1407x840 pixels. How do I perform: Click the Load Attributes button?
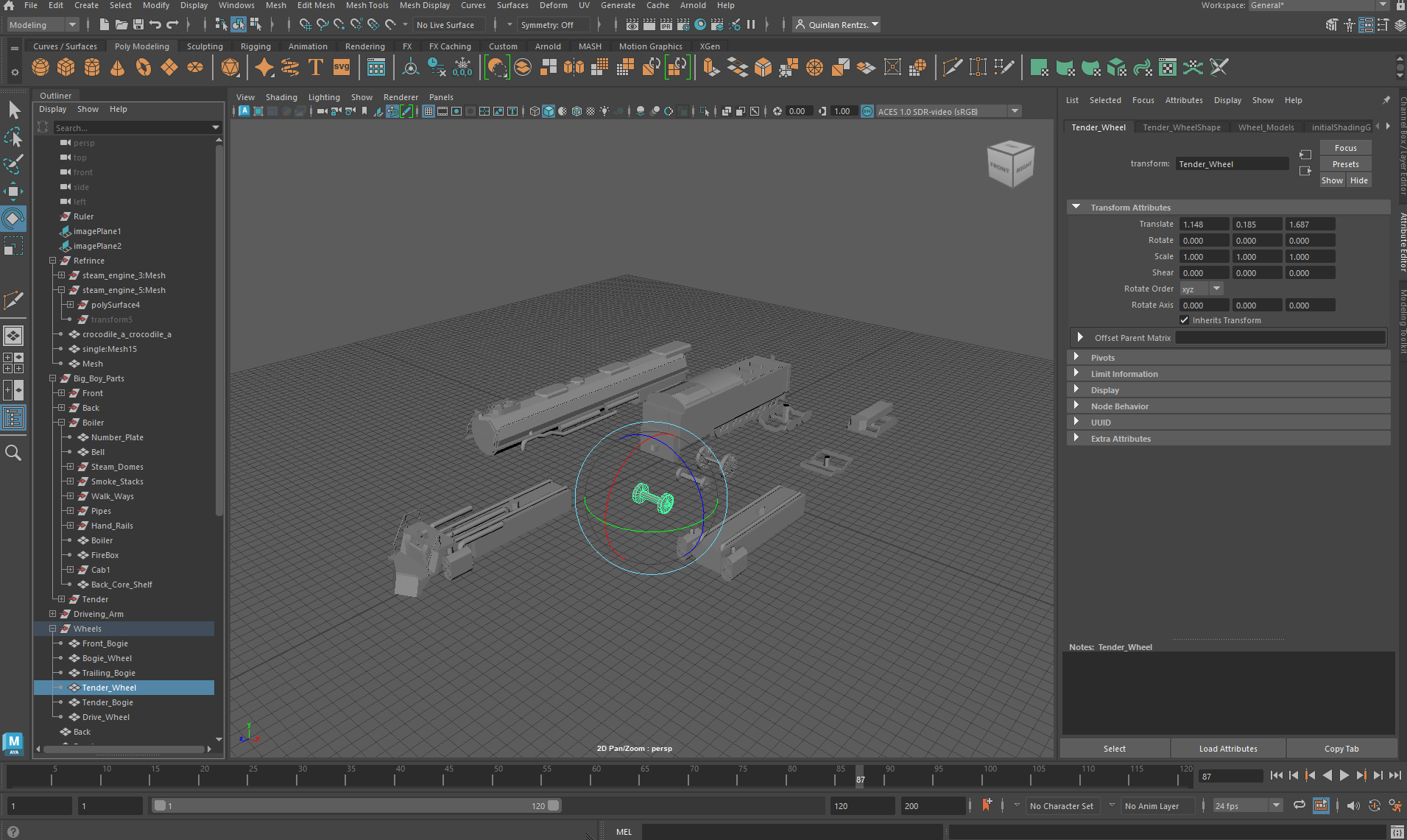1227,749
